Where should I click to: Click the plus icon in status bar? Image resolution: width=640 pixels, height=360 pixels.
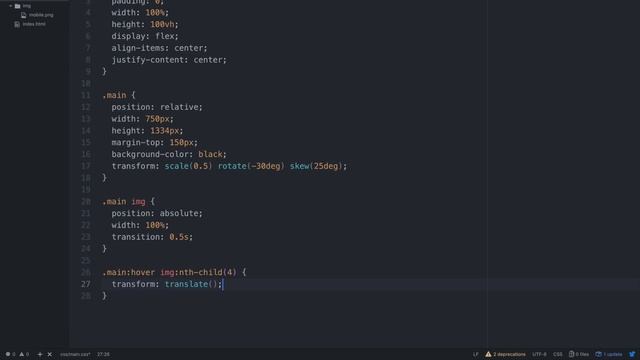[40, 354]
